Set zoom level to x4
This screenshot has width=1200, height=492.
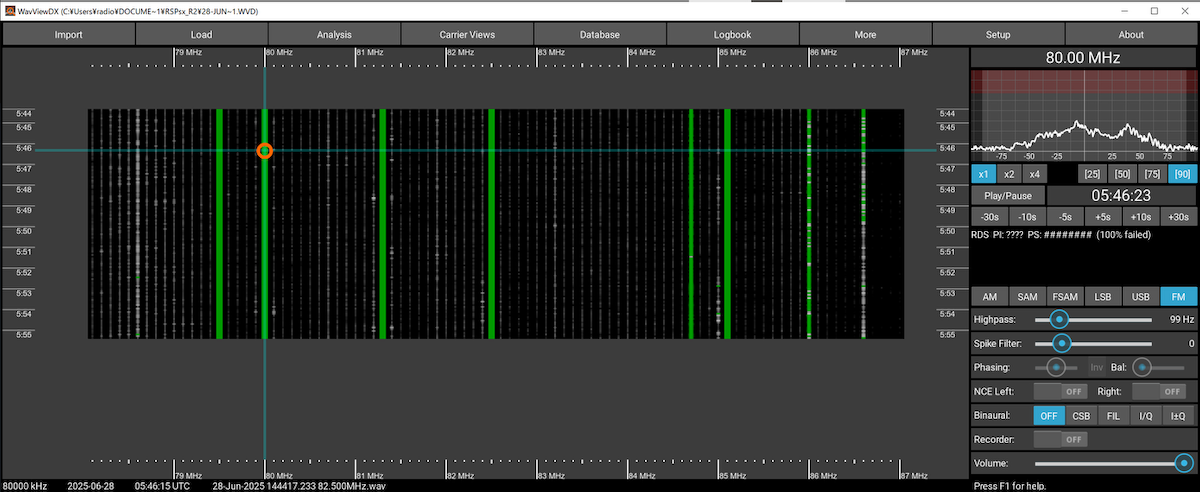[1035, 174]
